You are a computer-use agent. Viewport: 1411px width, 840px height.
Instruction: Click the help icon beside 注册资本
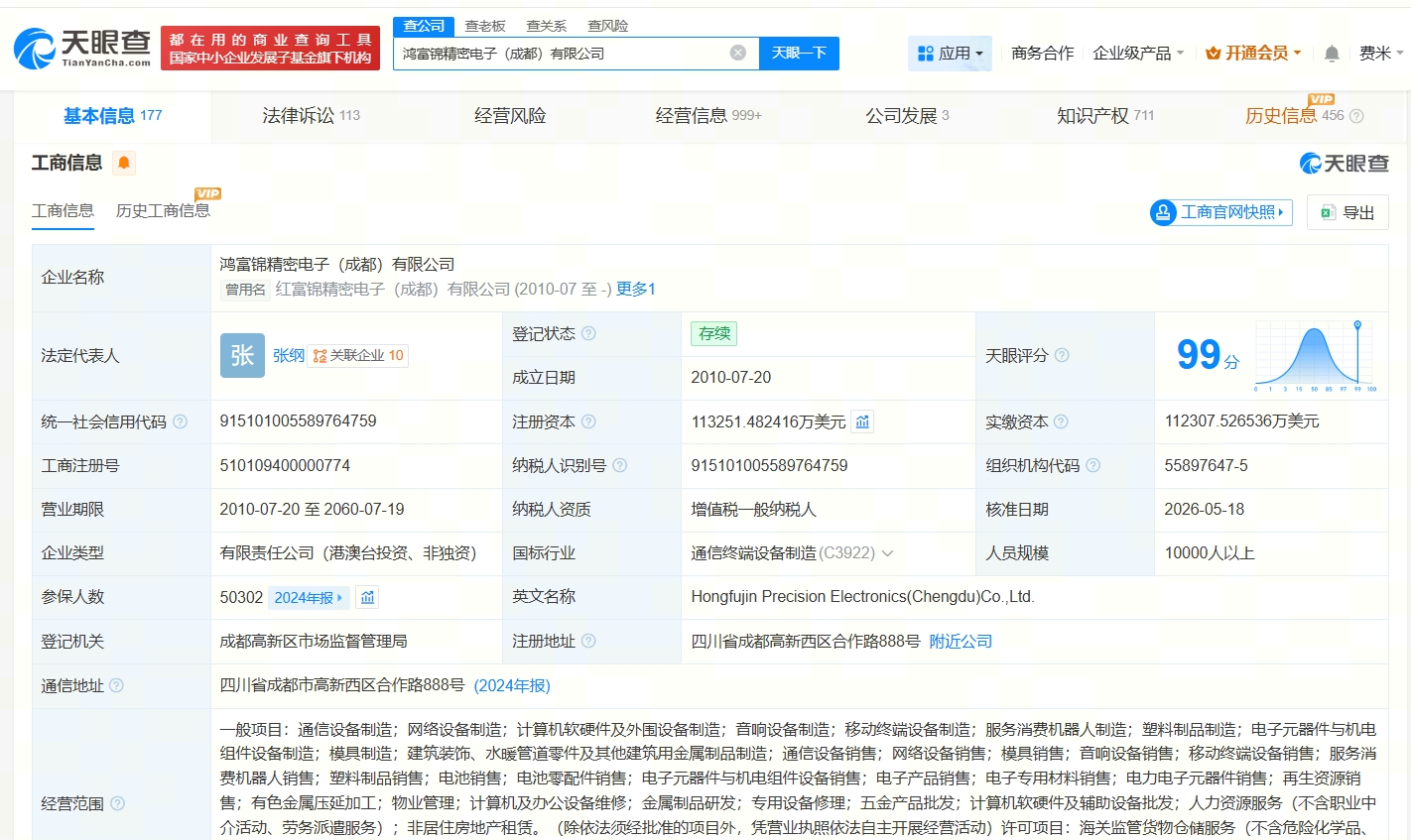588,421
